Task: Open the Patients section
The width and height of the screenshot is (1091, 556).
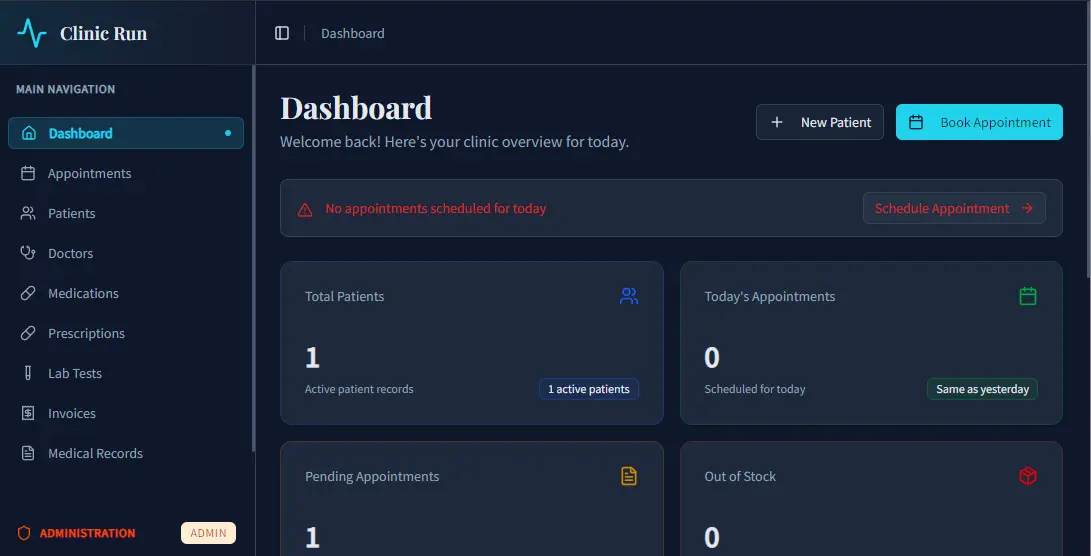Action: [72, 213]
